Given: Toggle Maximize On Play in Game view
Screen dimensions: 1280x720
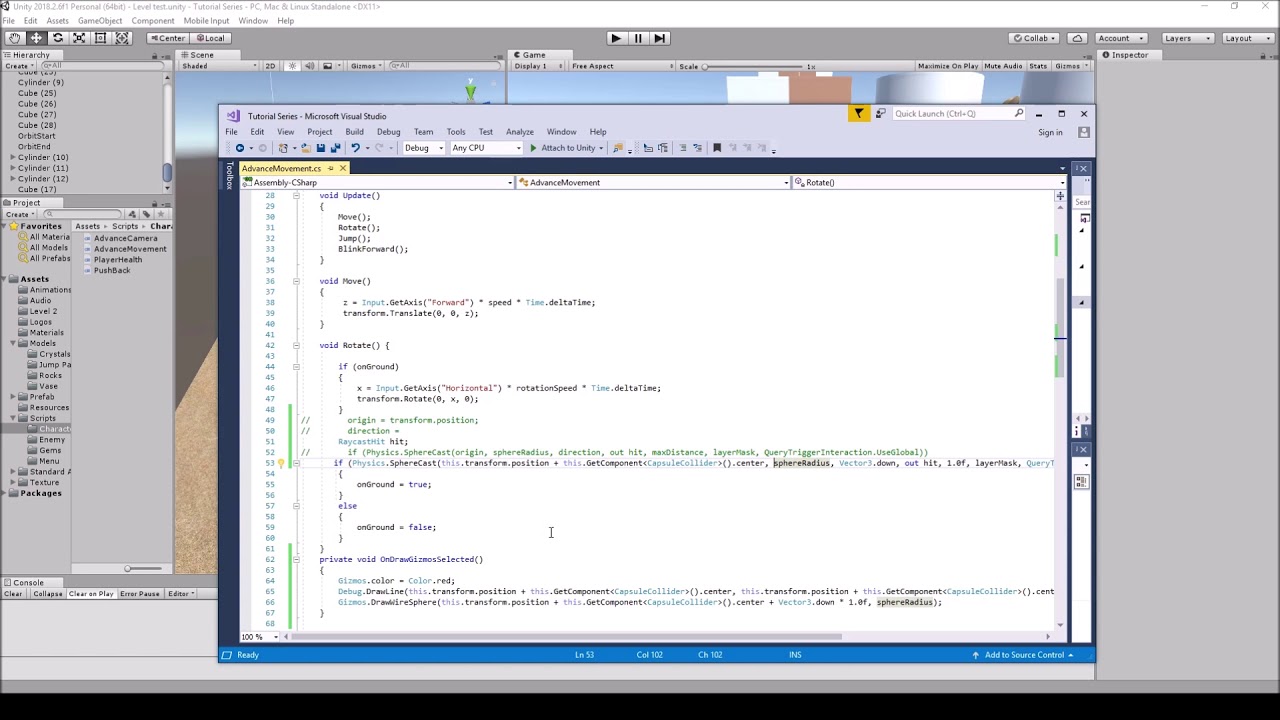Looking at the screenshot, I should tap(947, 66).
